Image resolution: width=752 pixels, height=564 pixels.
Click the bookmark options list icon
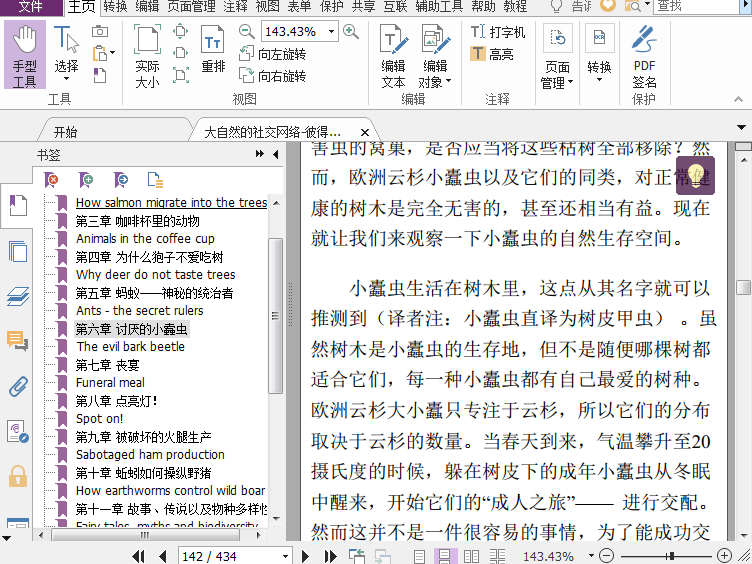click(155, 180)
